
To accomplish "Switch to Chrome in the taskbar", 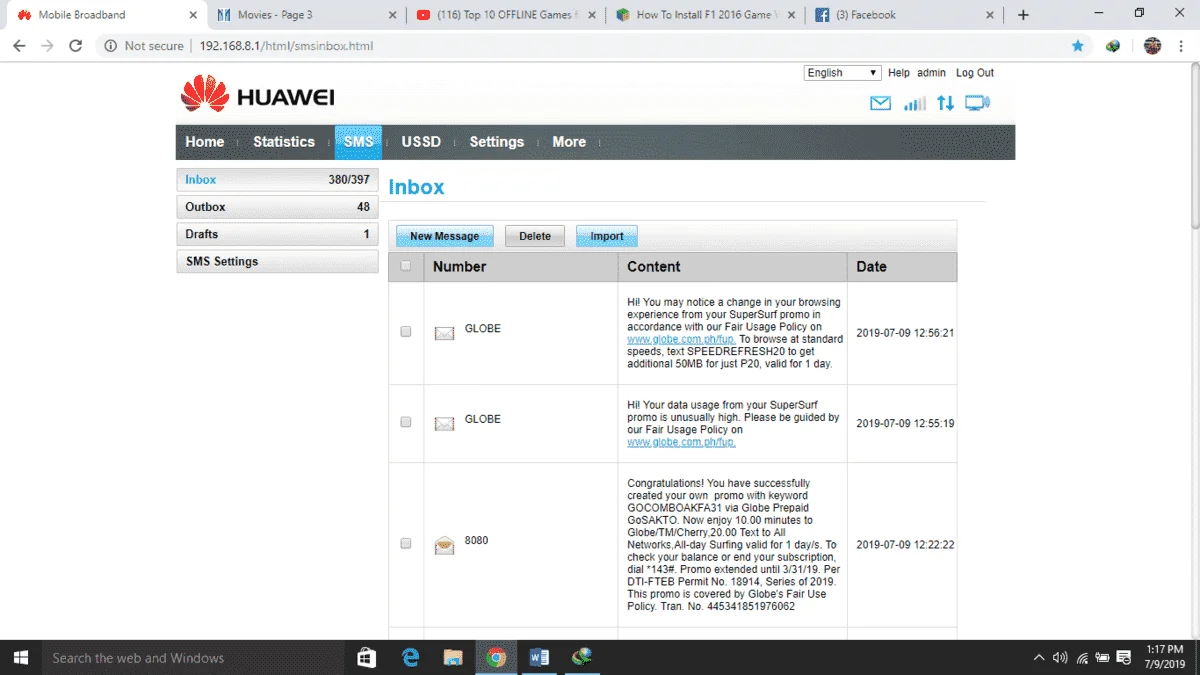I will point(496,658).
